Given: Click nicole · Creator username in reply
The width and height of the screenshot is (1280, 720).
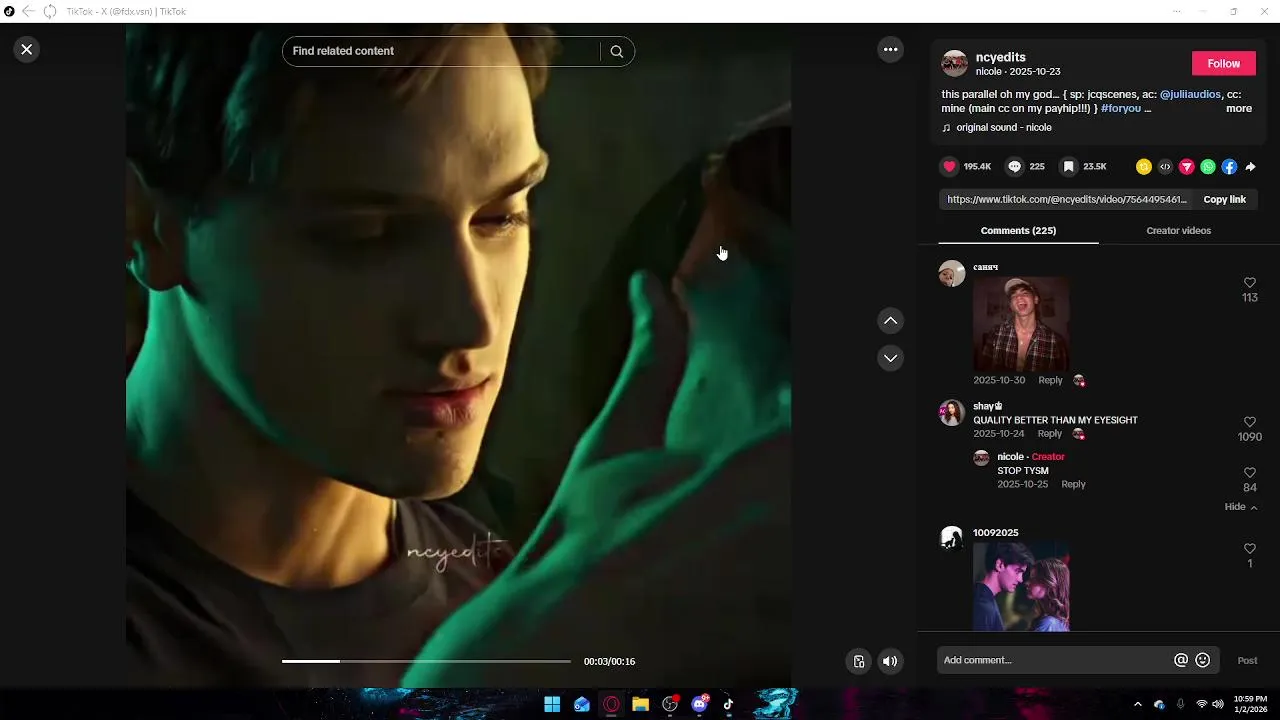Looking at the screenshot, I should [x=1030, y=457].
